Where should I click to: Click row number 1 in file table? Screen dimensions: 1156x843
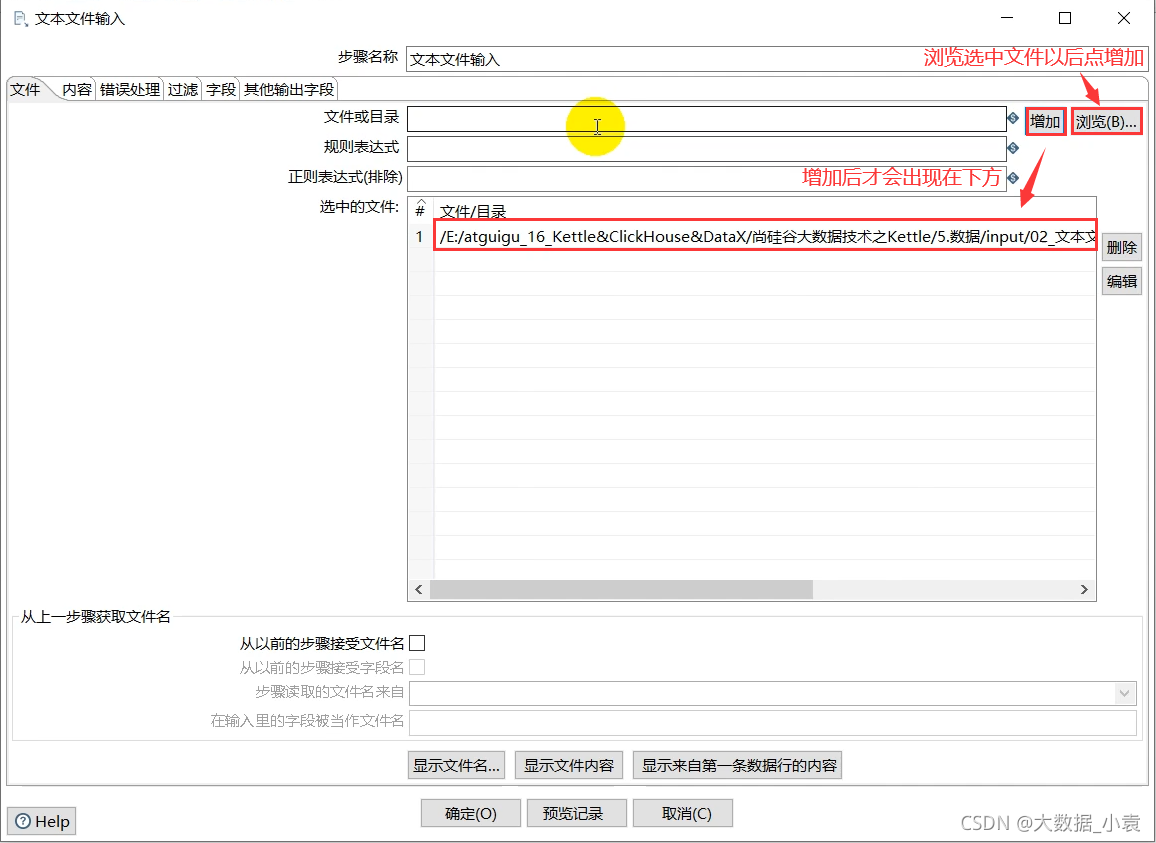pos(420,237)
